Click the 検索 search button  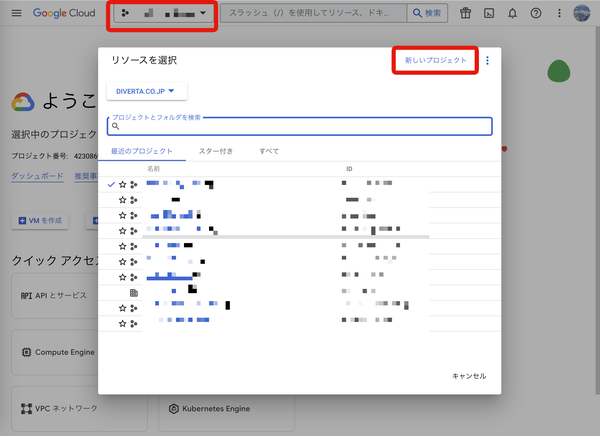pos(427,13)
